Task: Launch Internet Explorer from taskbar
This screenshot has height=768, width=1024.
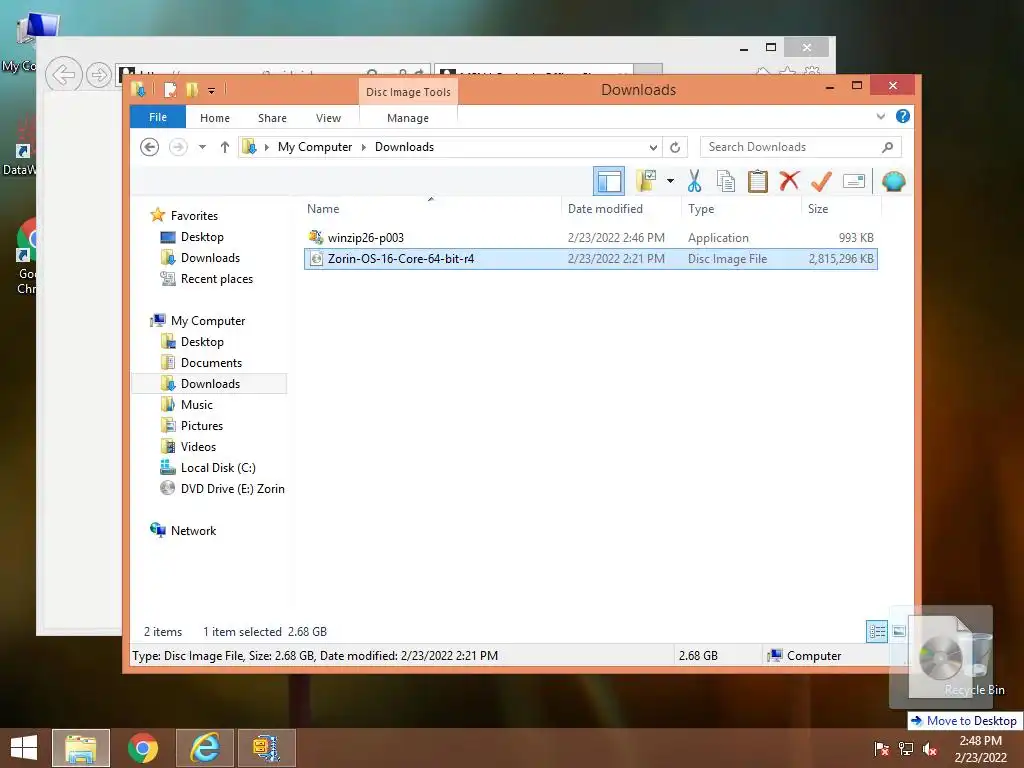Action: coord(204,748)
